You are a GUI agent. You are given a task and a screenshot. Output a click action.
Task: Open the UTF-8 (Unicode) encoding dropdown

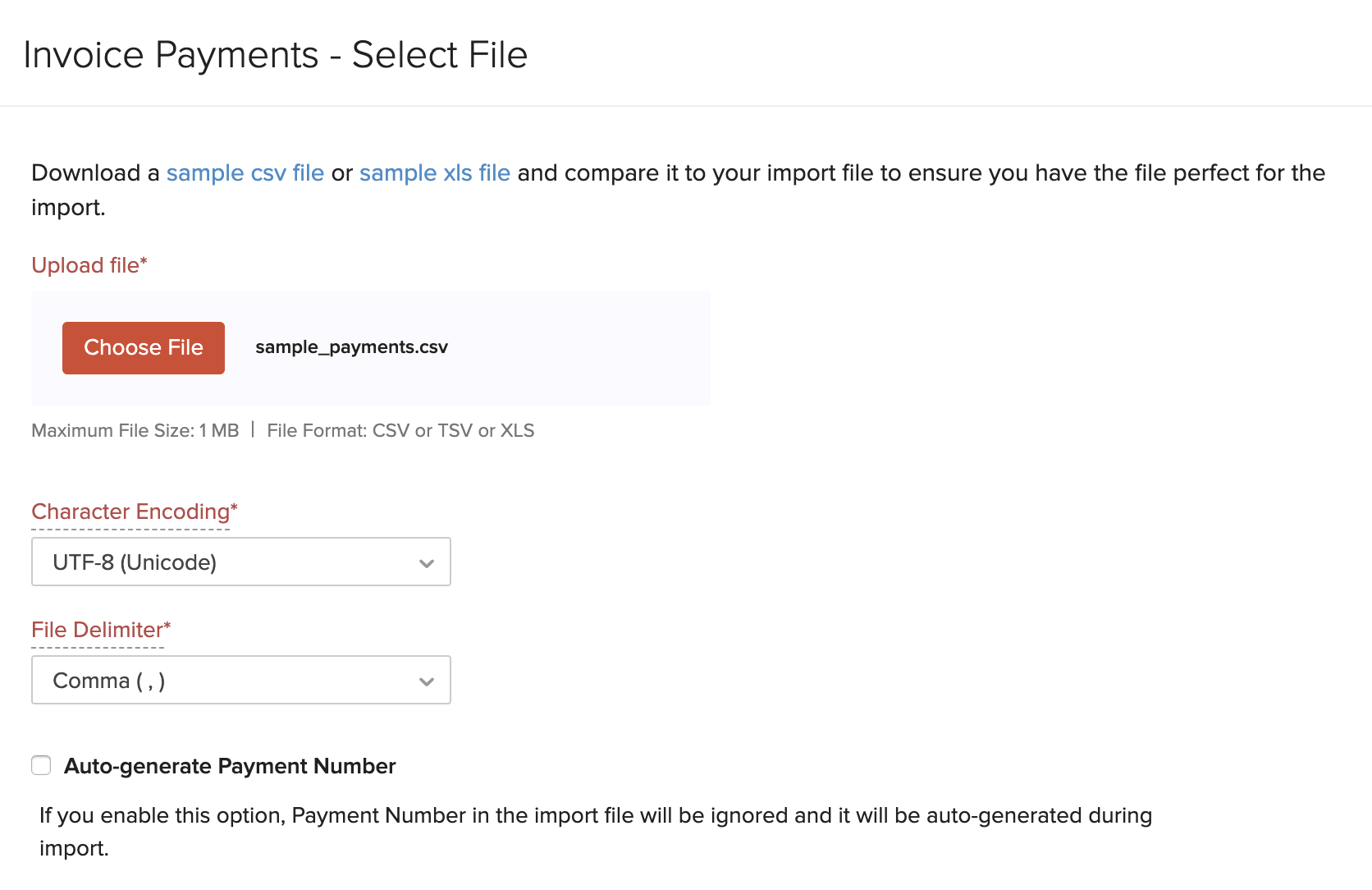230,562
